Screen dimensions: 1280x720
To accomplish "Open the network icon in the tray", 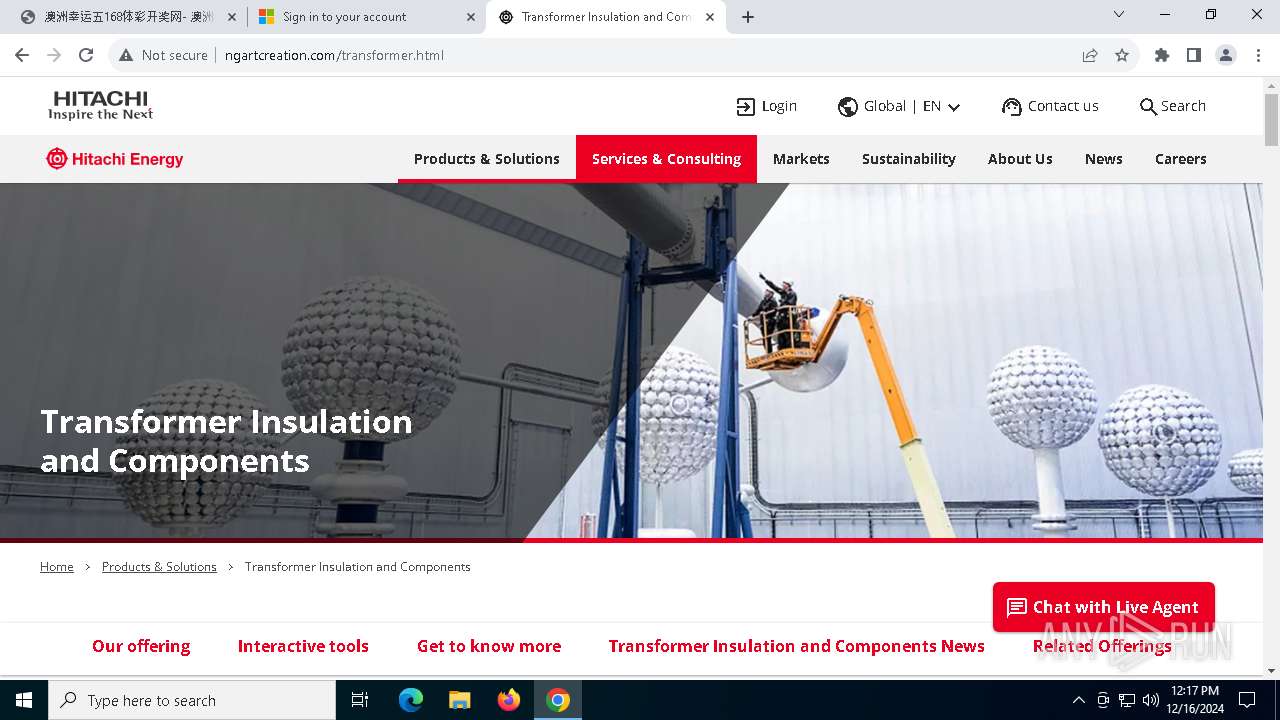I will [1127, 700].
